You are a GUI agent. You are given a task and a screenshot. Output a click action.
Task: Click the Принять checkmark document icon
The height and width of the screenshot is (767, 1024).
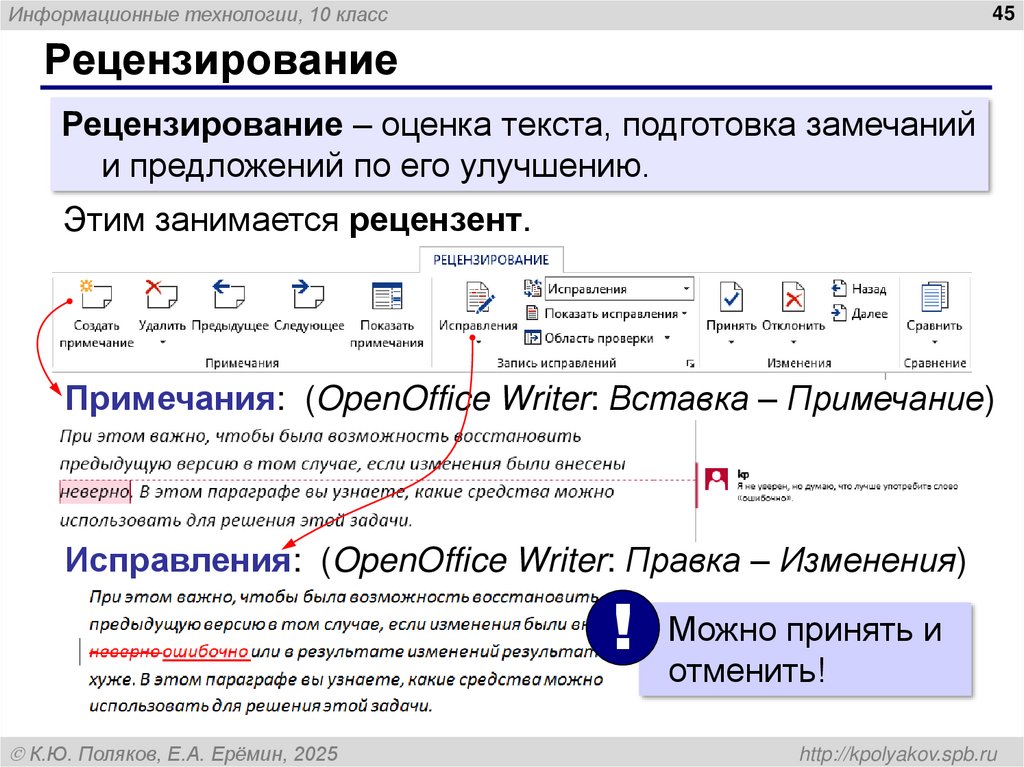click(731, 297)
